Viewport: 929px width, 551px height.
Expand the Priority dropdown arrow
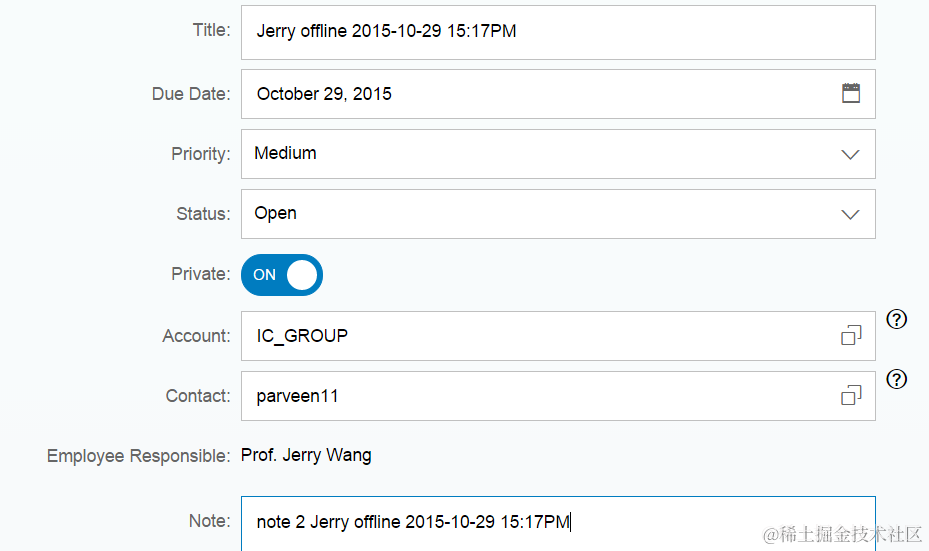[850, 154]
